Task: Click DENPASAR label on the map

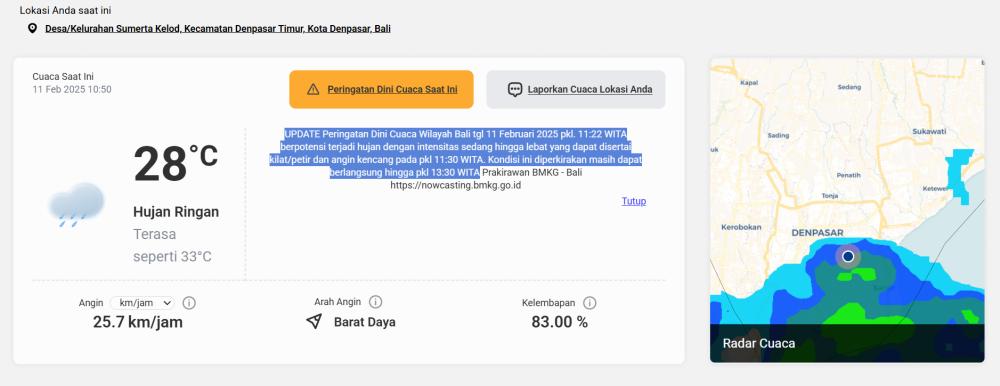Action: pyautogui.click(x=818, y=233)
